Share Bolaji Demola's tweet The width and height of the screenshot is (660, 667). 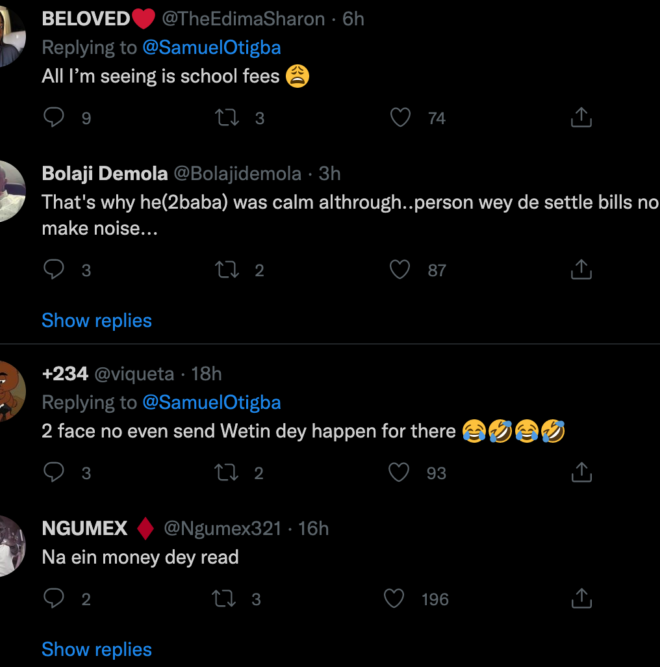click(x=581, y=270)
